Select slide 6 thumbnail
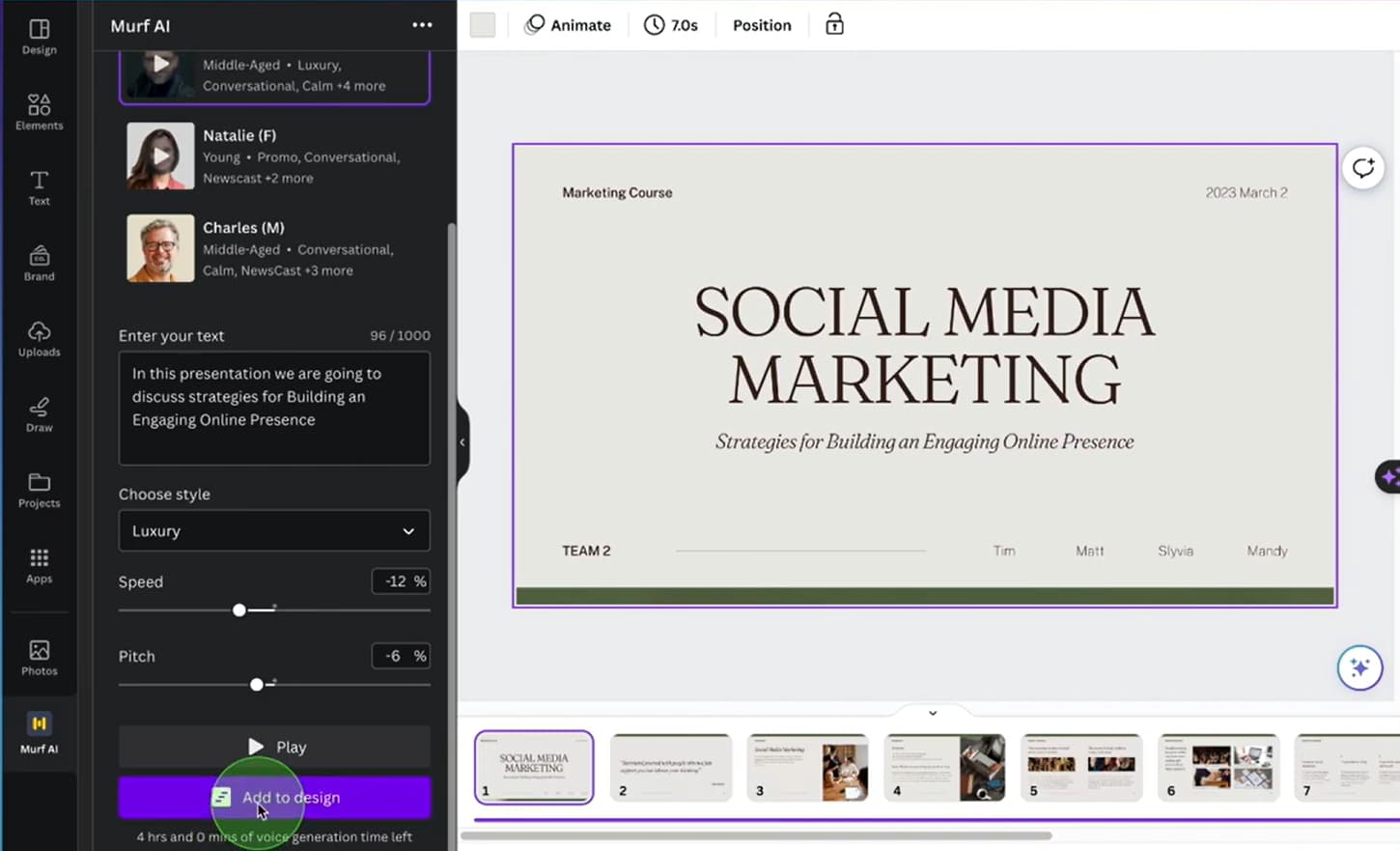The height and width of the screenshot is (851, 1400). click(1219, 767)
